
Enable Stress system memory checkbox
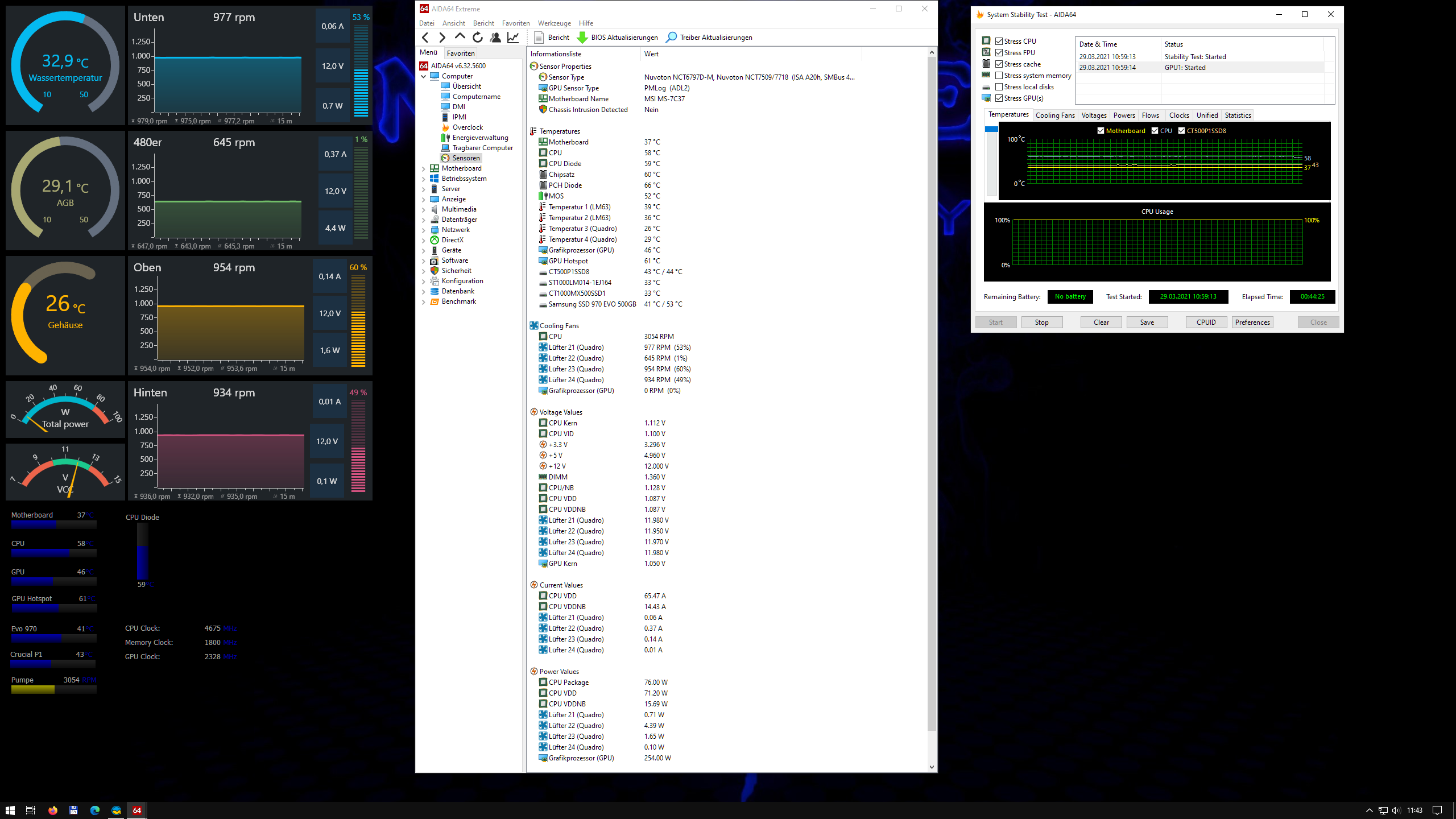point(999,76)
